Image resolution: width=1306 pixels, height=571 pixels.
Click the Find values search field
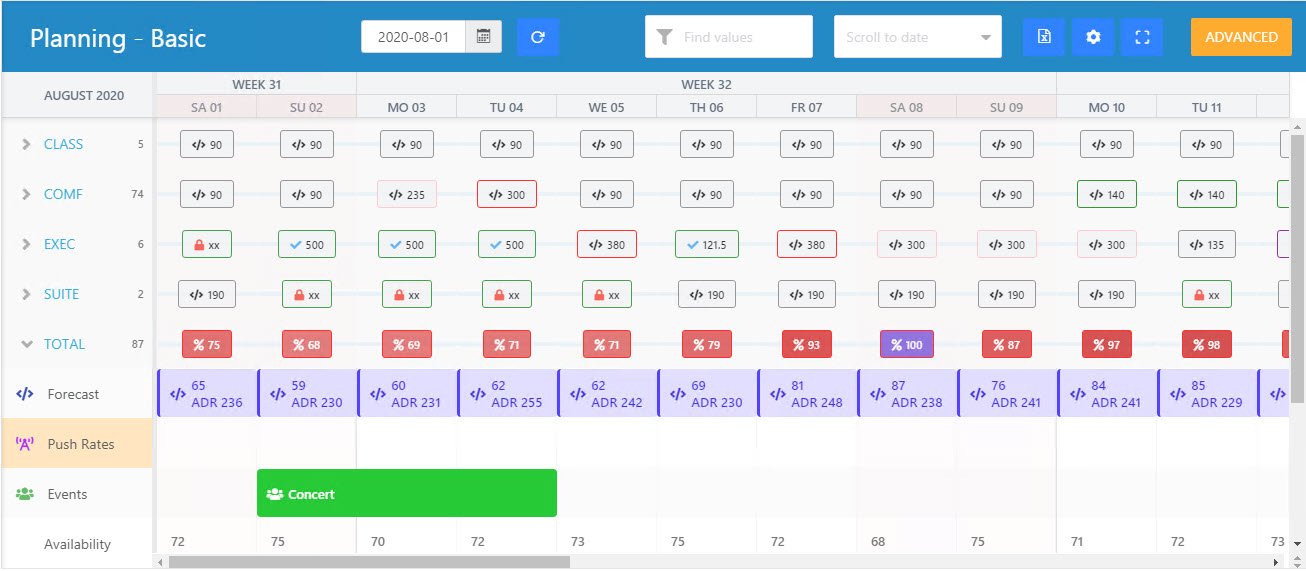[x=740, y=37]
